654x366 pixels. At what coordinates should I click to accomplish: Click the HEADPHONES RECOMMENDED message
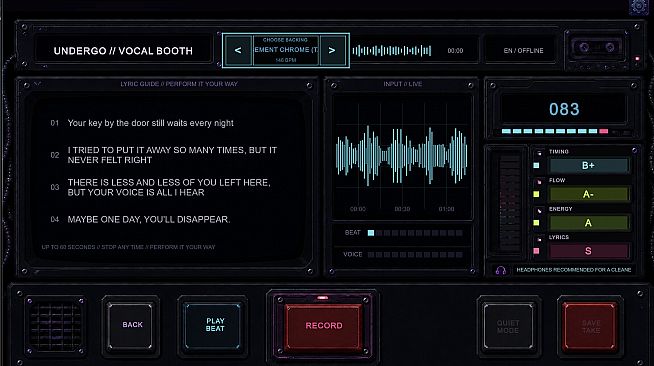pos(574,270)
